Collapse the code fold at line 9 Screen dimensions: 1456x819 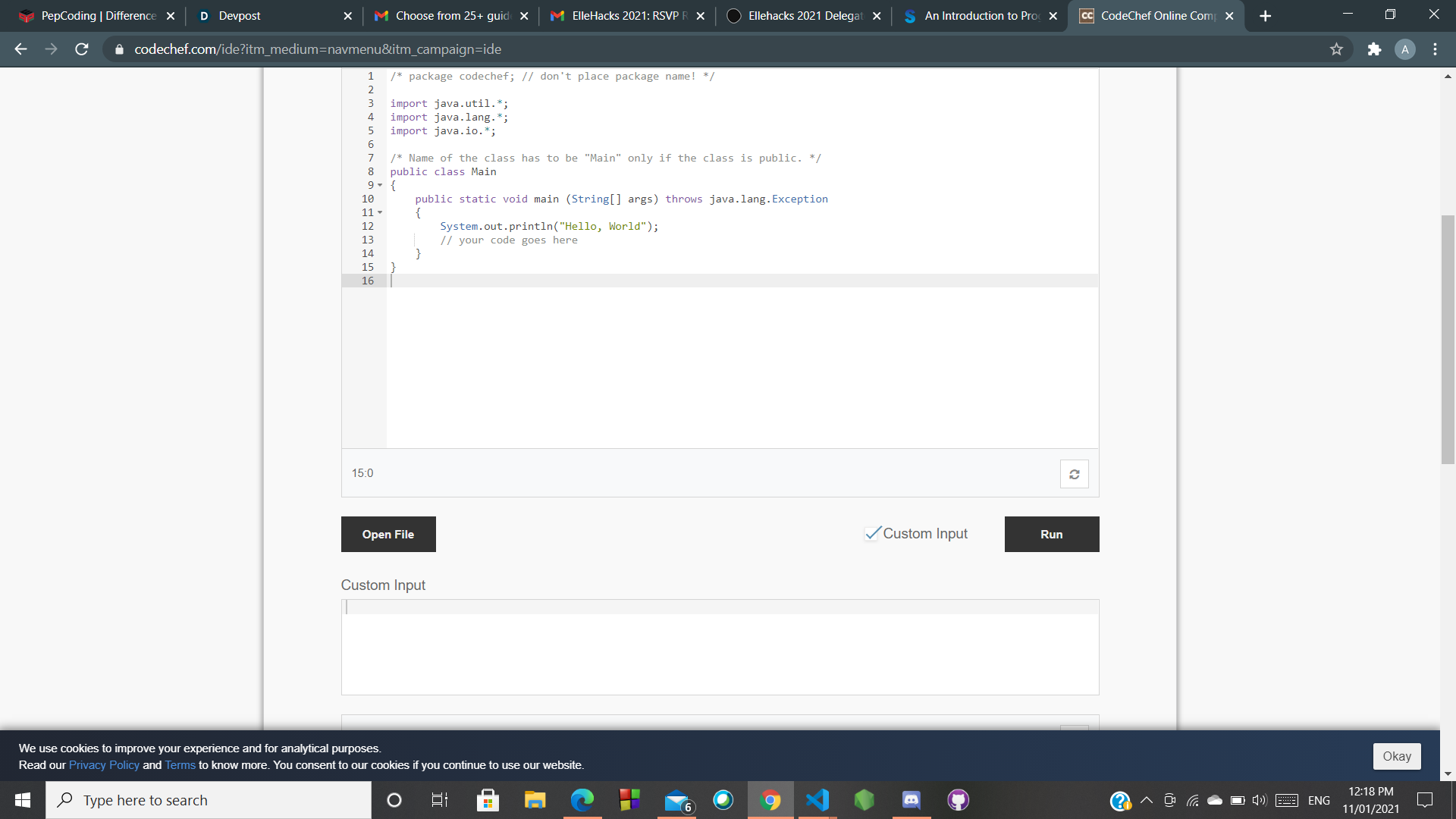pos(380,185)
